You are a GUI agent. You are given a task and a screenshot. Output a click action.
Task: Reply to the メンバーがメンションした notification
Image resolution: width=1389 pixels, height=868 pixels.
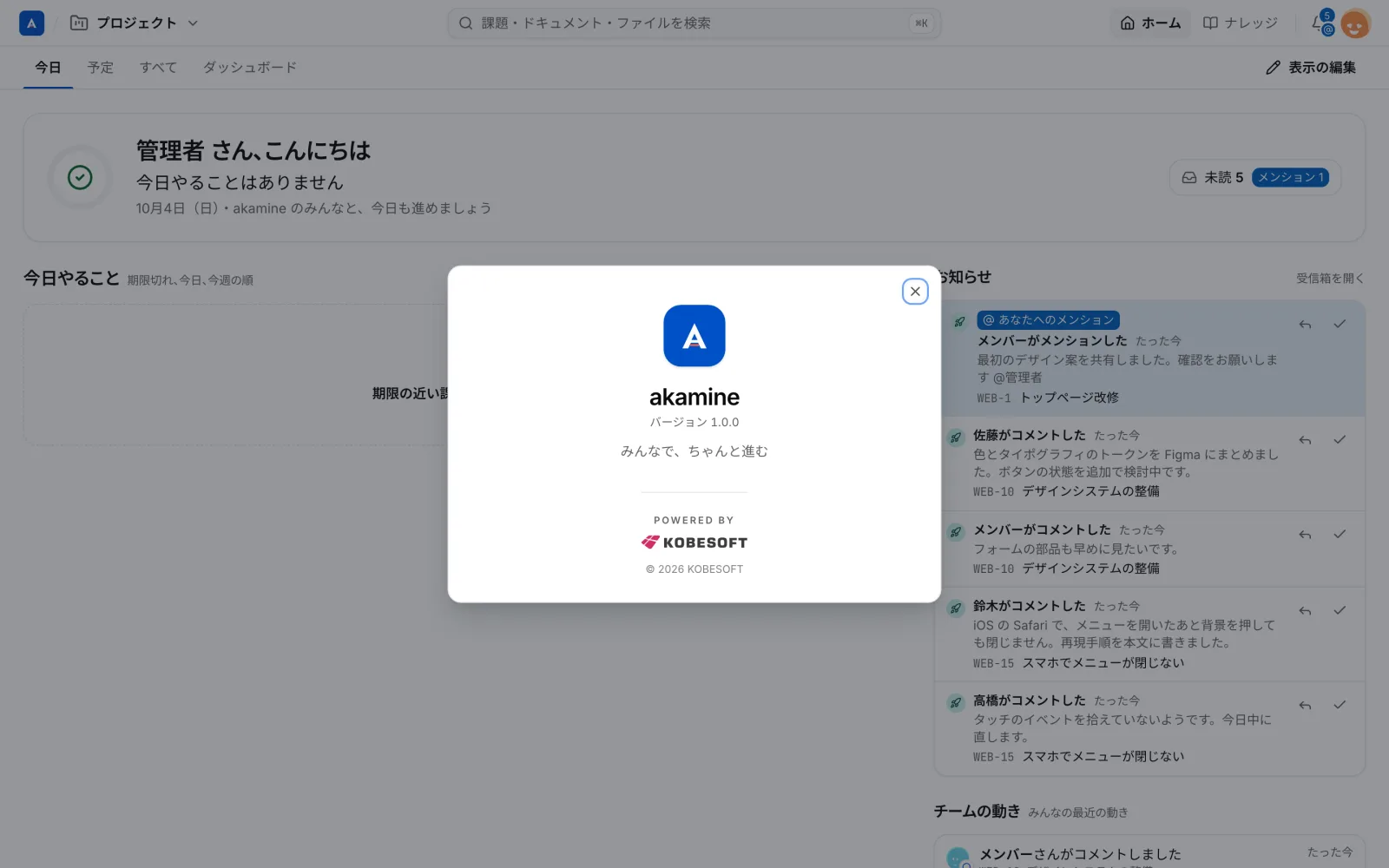pos(1305,325)
